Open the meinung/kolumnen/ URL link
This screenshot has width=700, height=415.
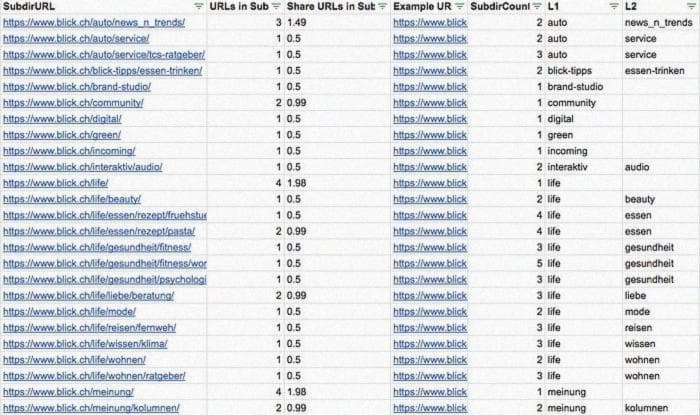click(x=91, y=408)
